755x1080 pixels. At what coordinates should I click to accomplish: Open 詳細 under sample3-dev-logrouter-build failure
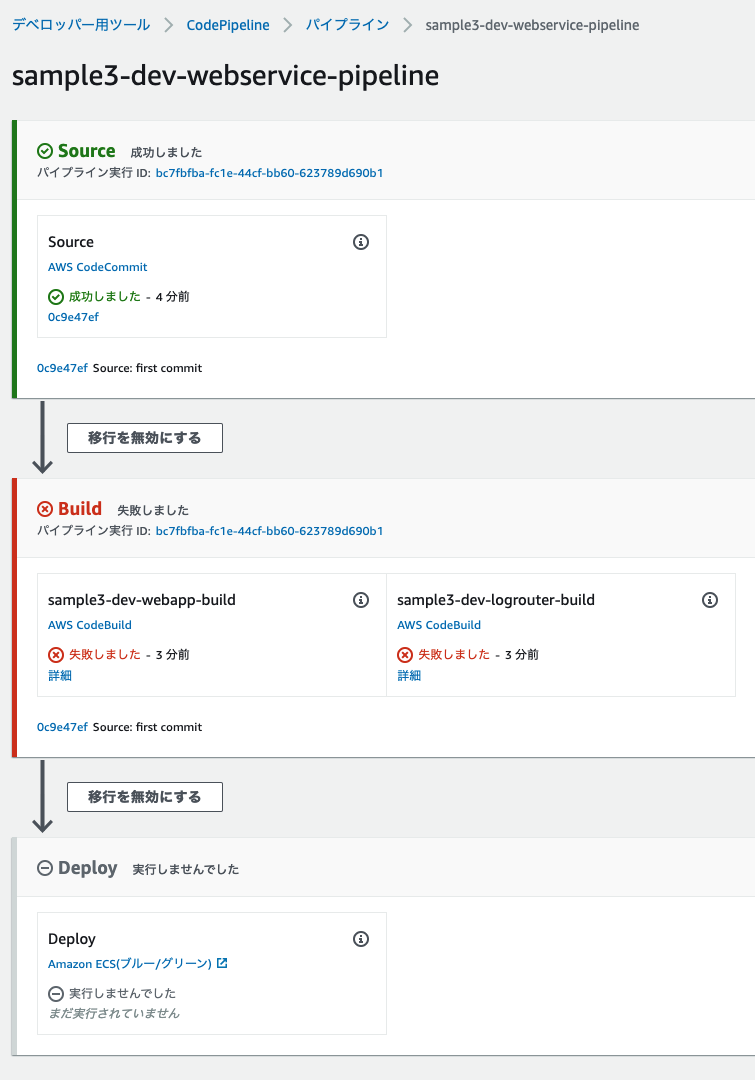(407, 675)
